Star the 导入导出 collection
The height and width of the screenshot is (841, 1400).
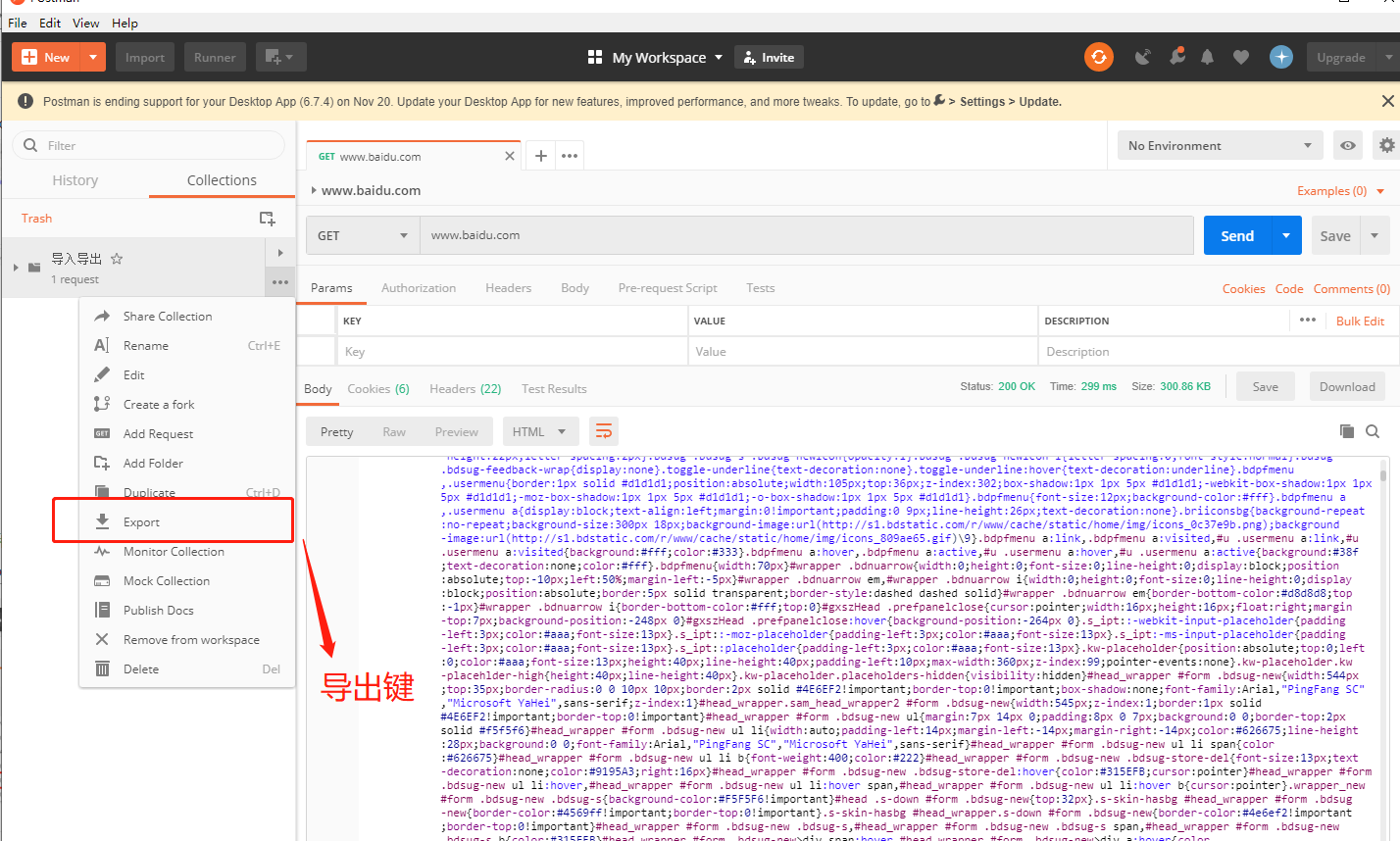[117, 259]
